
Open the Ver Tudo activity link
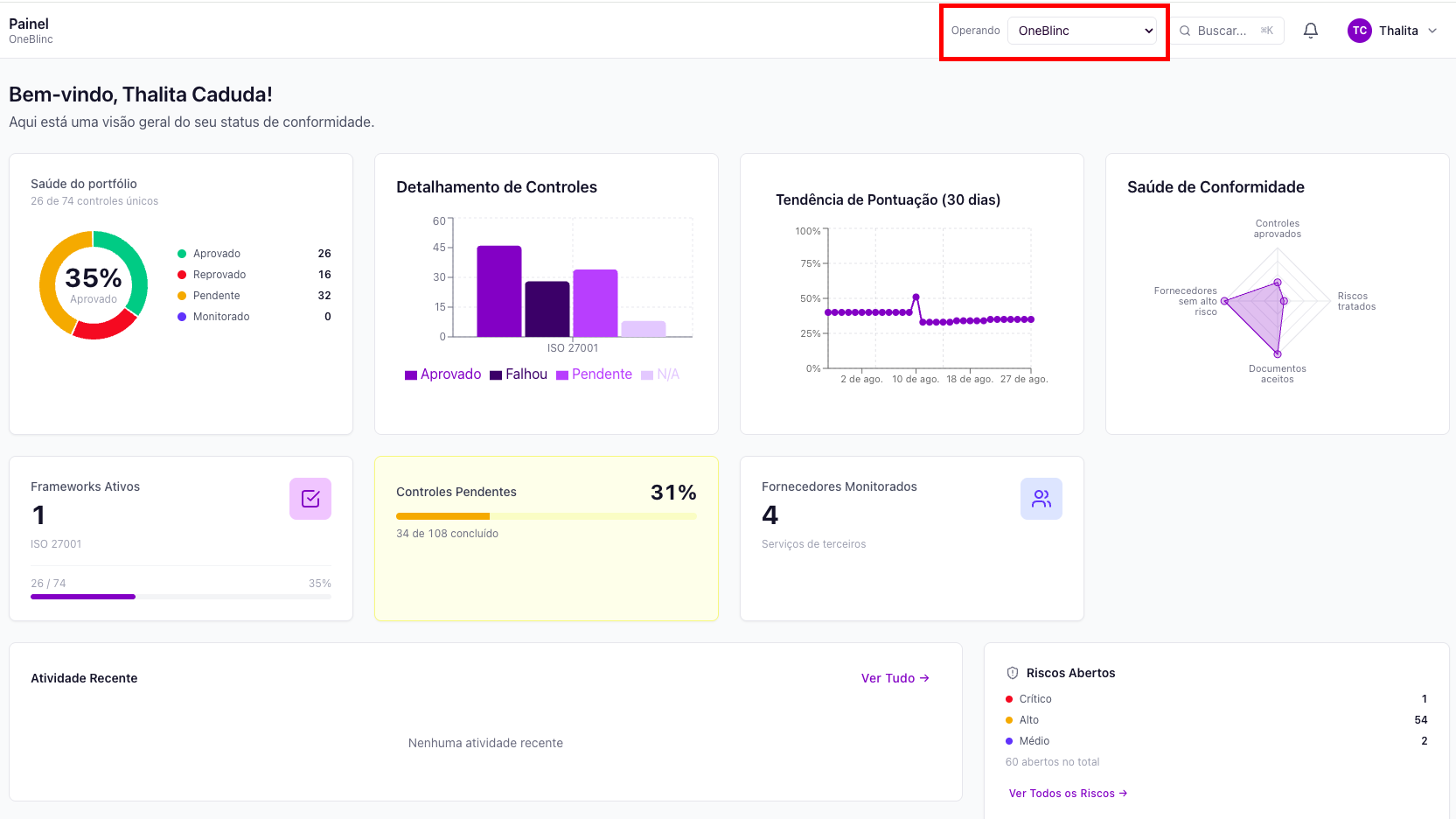click(895, 678)
